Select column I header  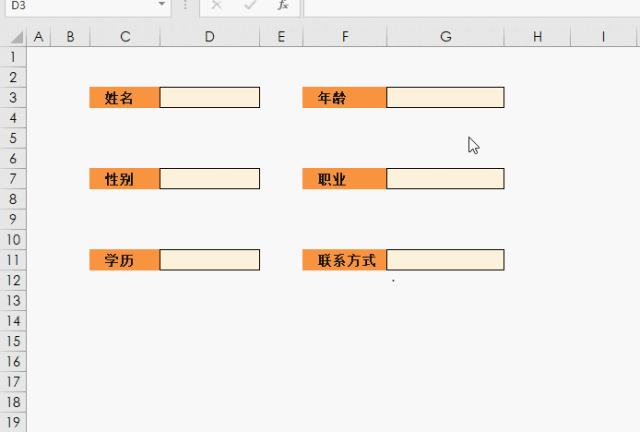(x=604, y=38)
